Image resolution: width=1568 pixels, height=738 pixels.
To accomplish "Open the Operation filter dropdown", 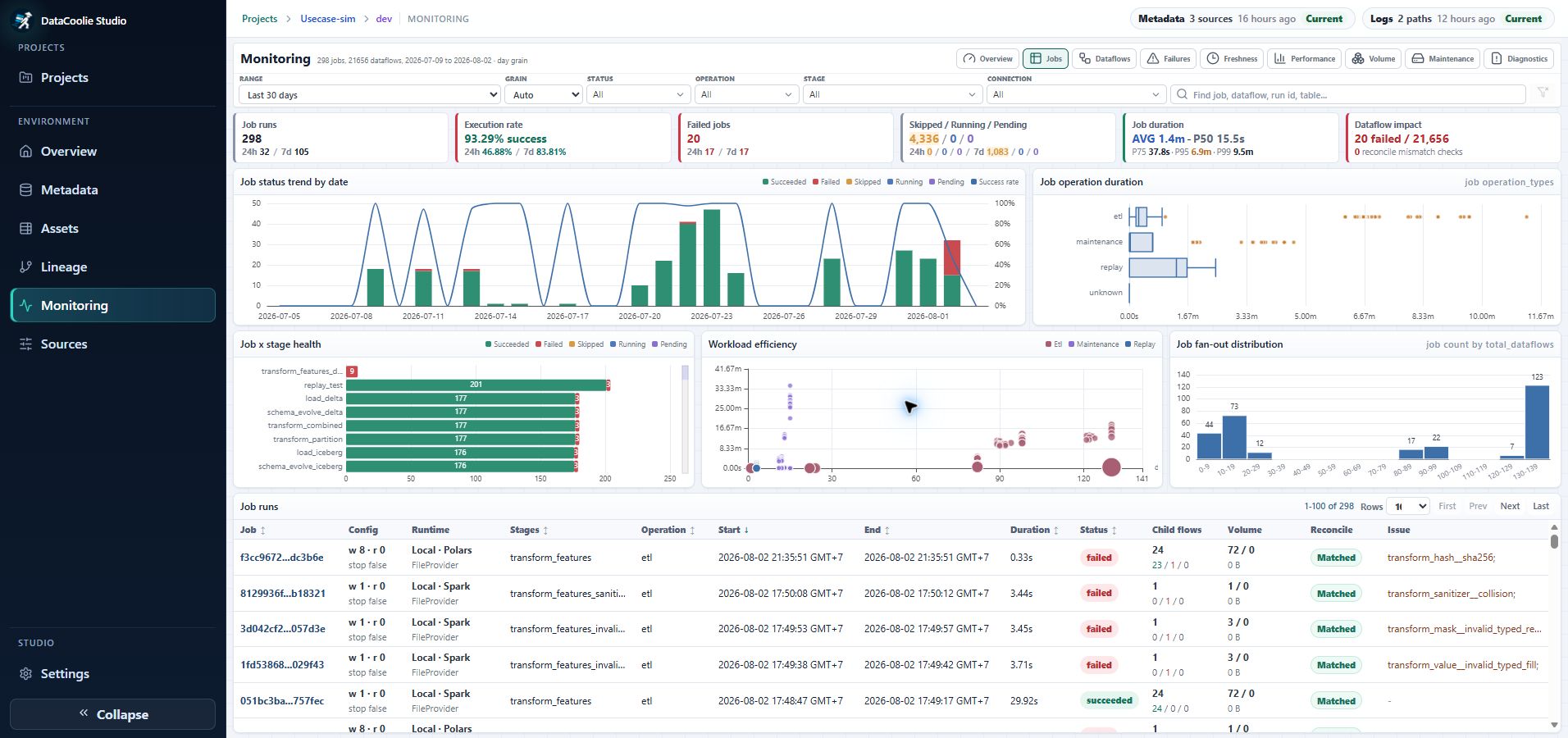I will (746, 95).
